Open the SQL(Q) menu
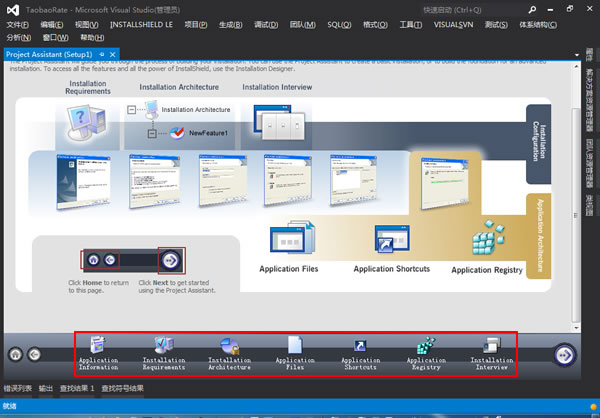The image size is (600, 418). [339, 25]
